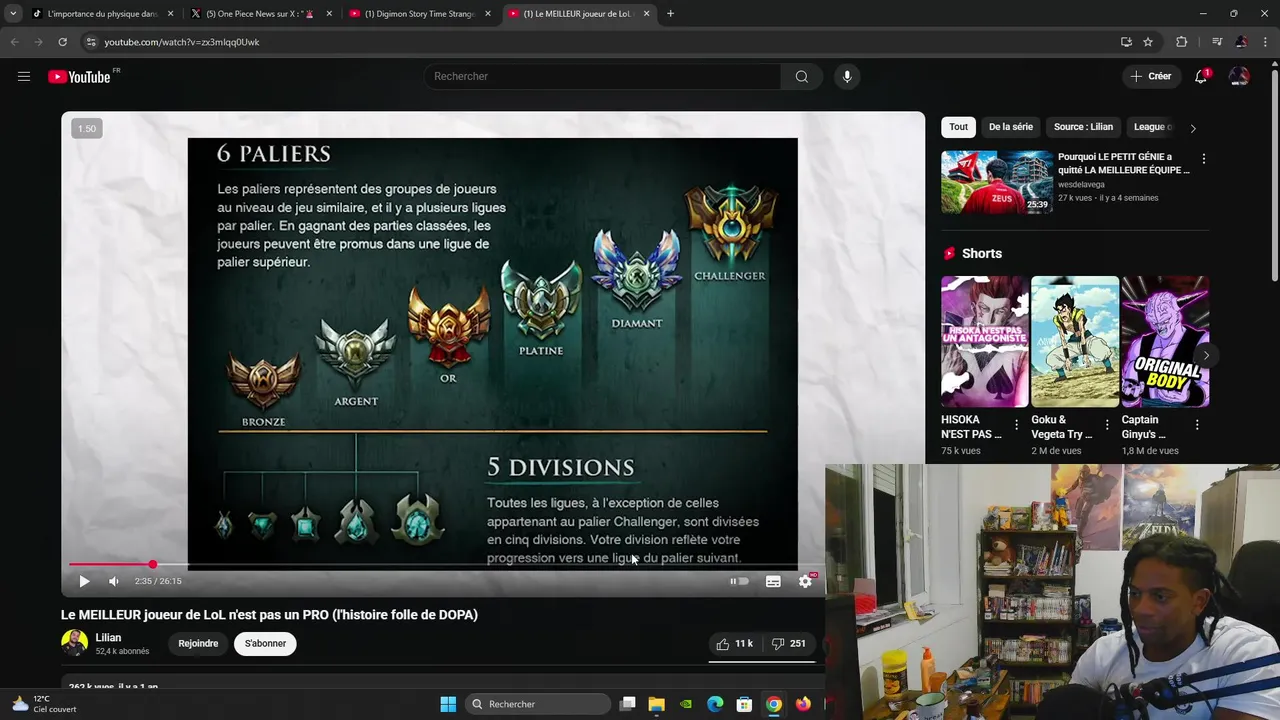Open the more options menu for the PETIT GÉNIE video
The width and height of the screenshot is (1280, 720).
click(x=1203, y=159)
